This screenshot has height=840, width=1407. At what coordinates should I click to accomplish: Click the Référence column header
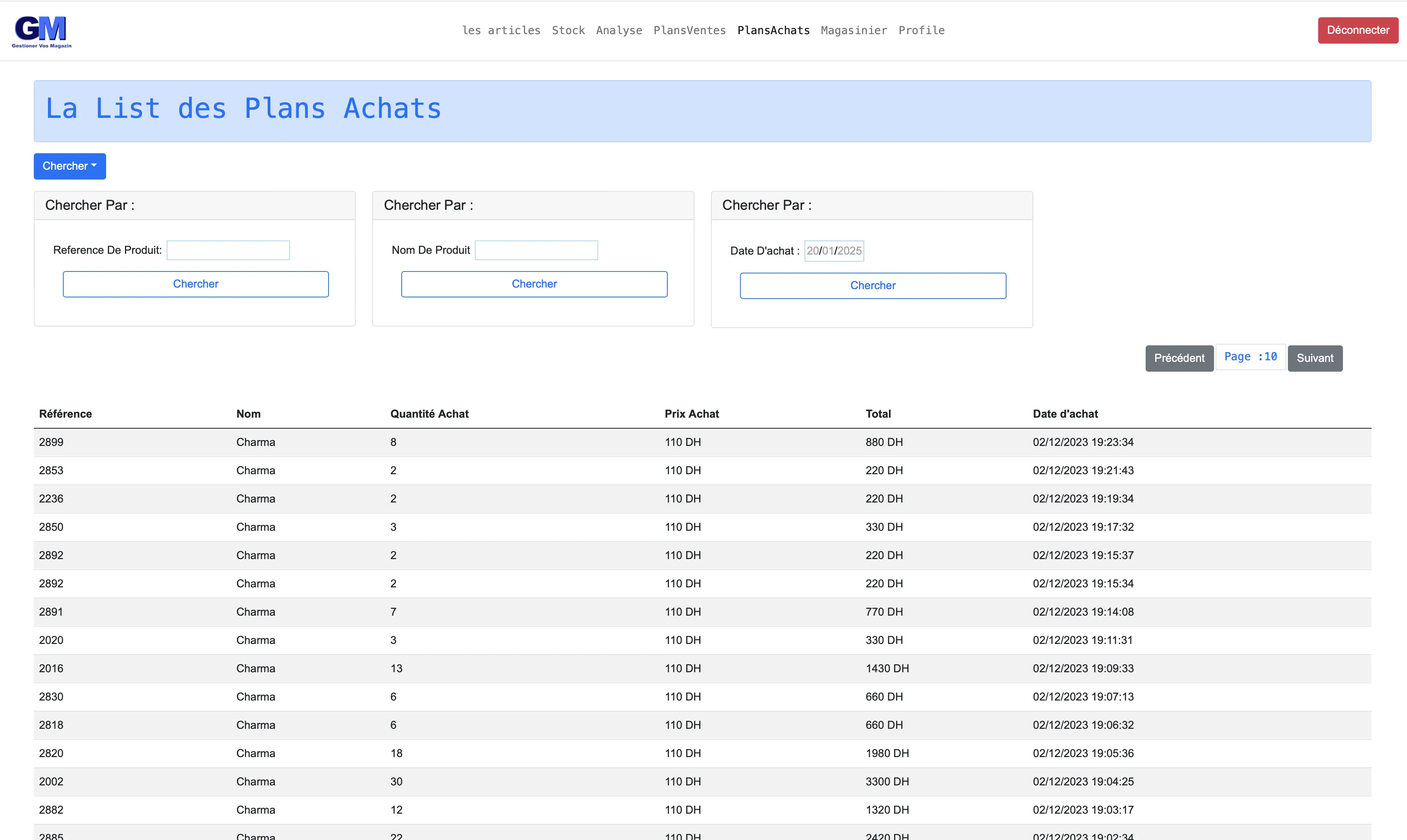tap(65, 414)
